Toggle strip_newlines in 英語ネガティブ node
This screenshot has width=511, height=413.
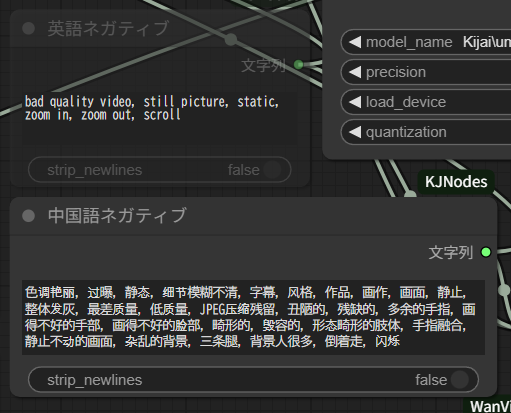160,170
